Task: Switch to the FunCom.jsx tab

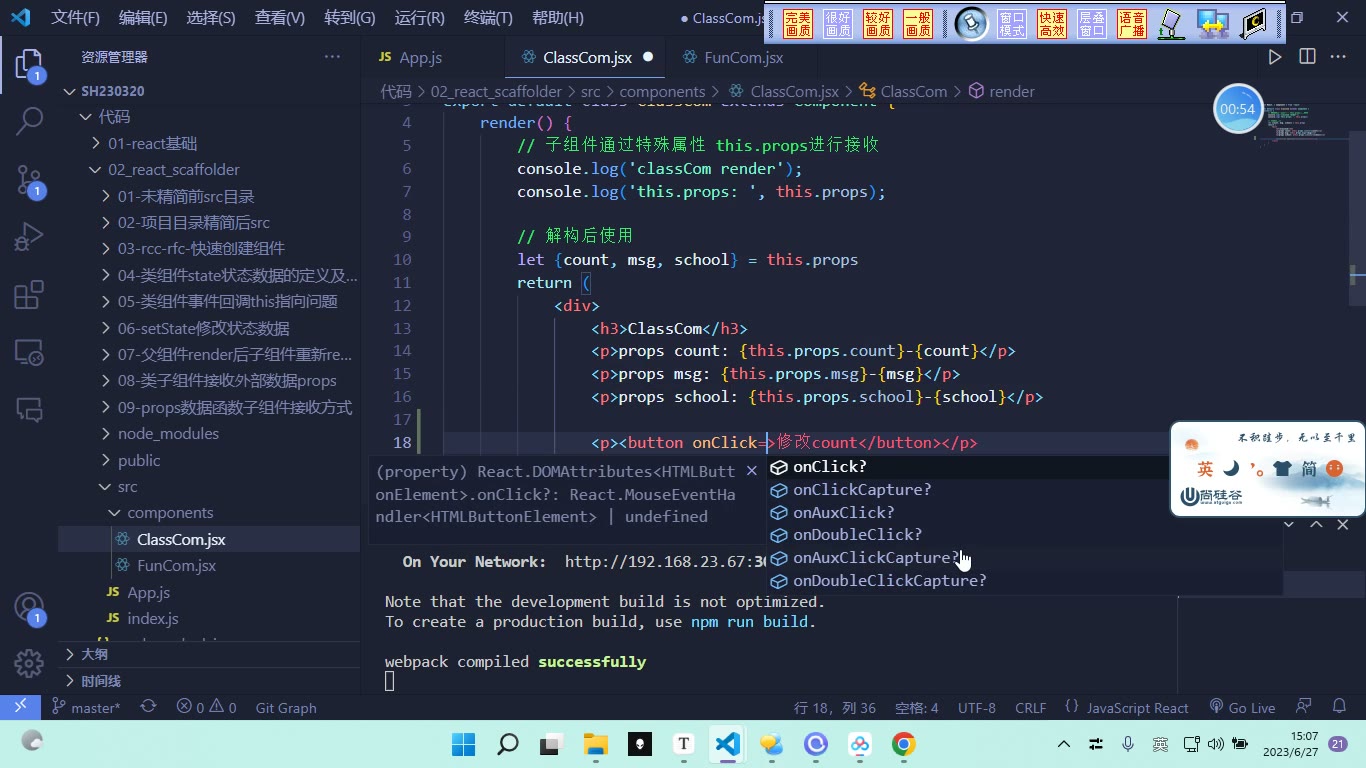Action: 743,57
